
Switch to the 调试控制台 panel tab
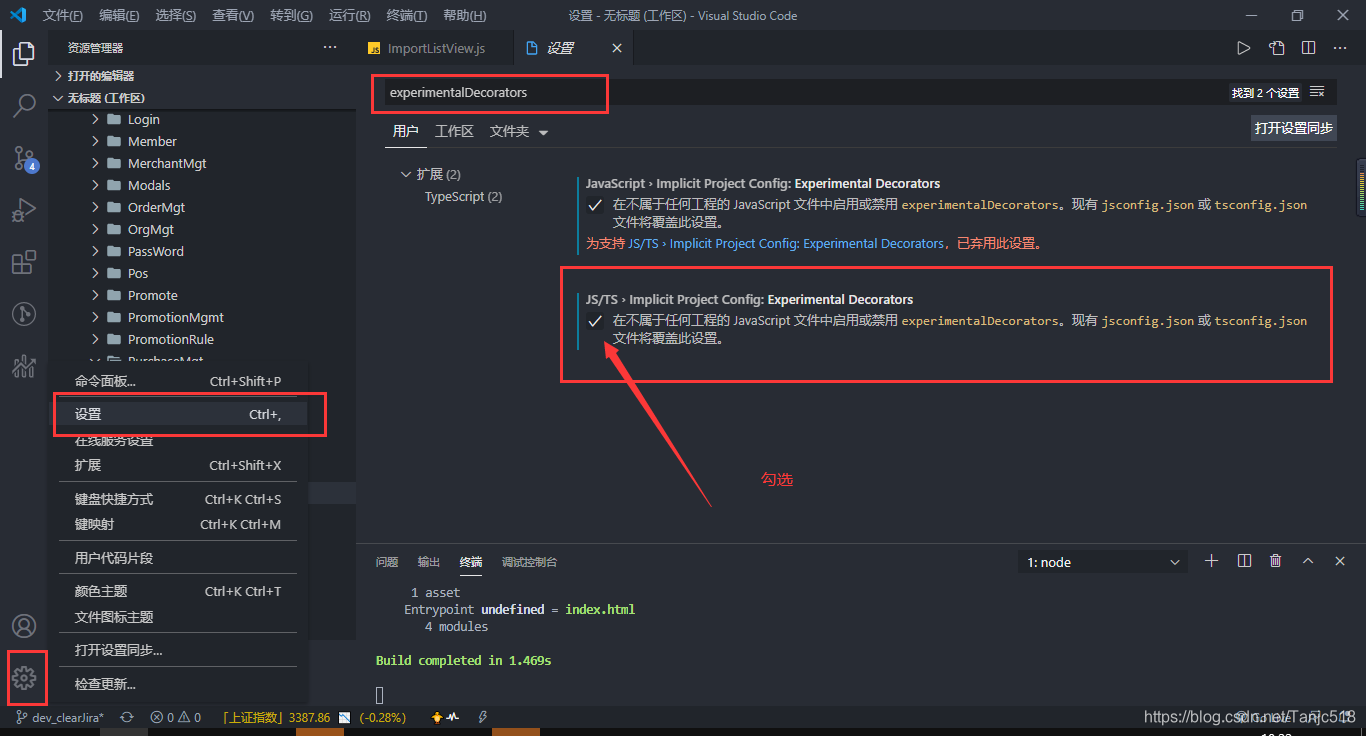tap(529, 562)
